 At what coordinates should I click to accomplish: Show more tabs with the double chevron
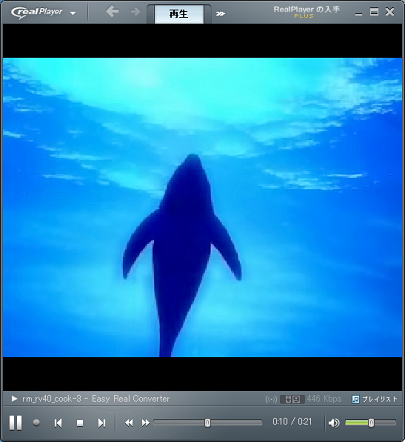(x=220, y=14)
